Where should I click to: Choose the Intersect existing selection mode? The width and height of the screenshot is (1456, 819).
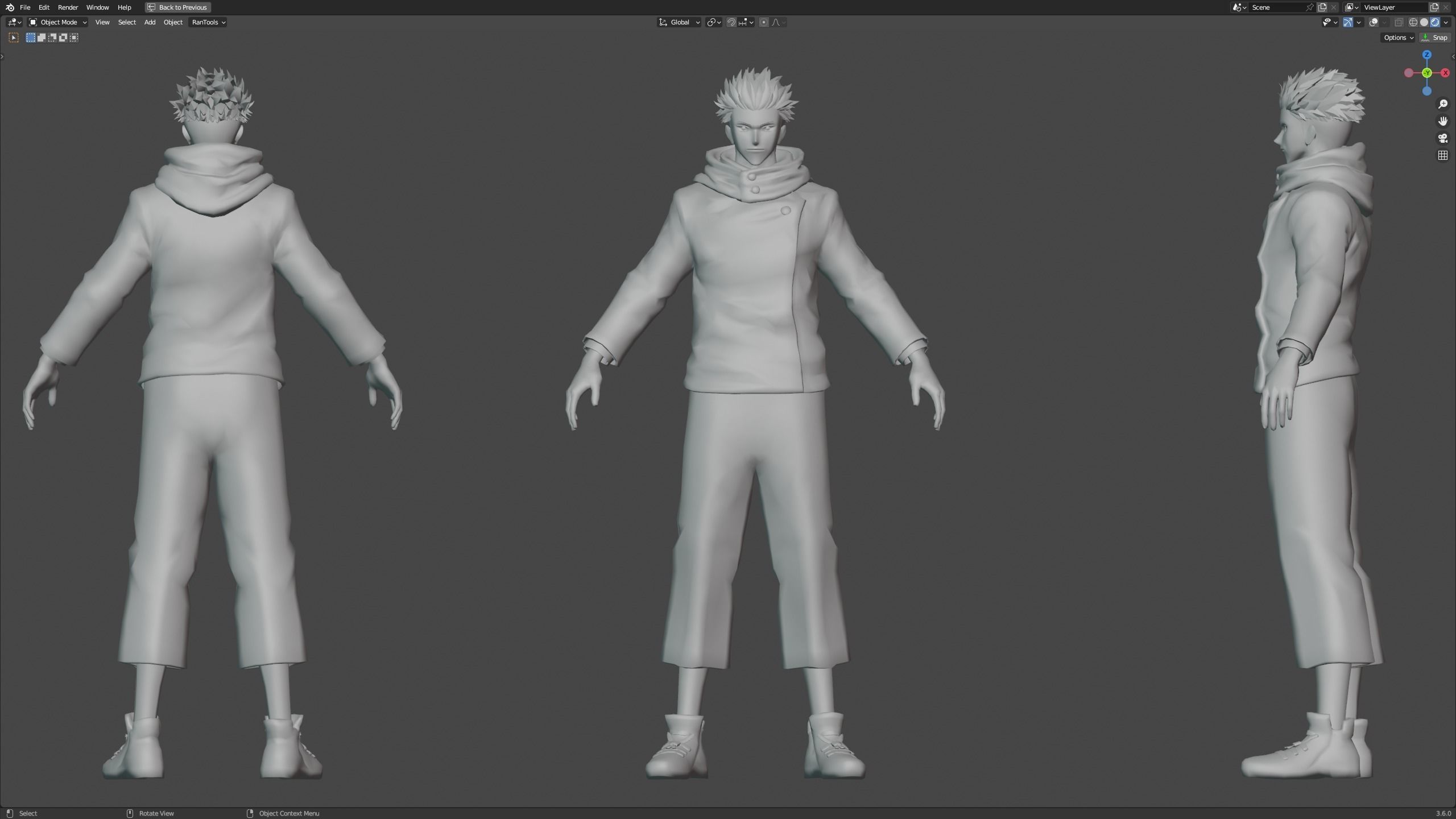click(x=74, y=38)
